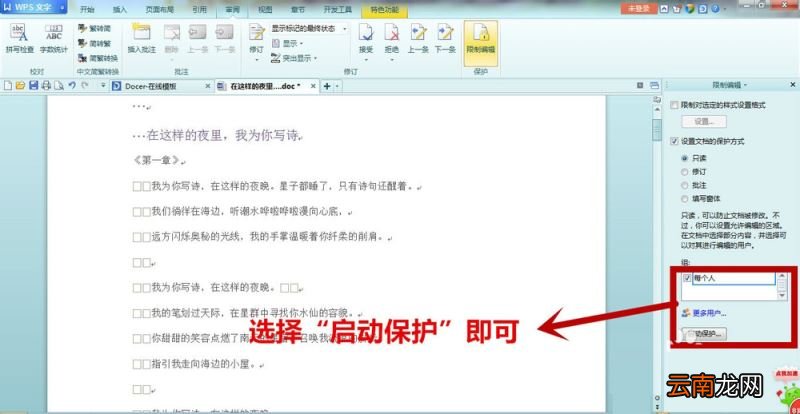Image resolution: width=800 pixels, height=414 pixels.
Task: Expand the 拒绝 dropdown arrow
Action: pyautogui.click(x=391, y=60)
